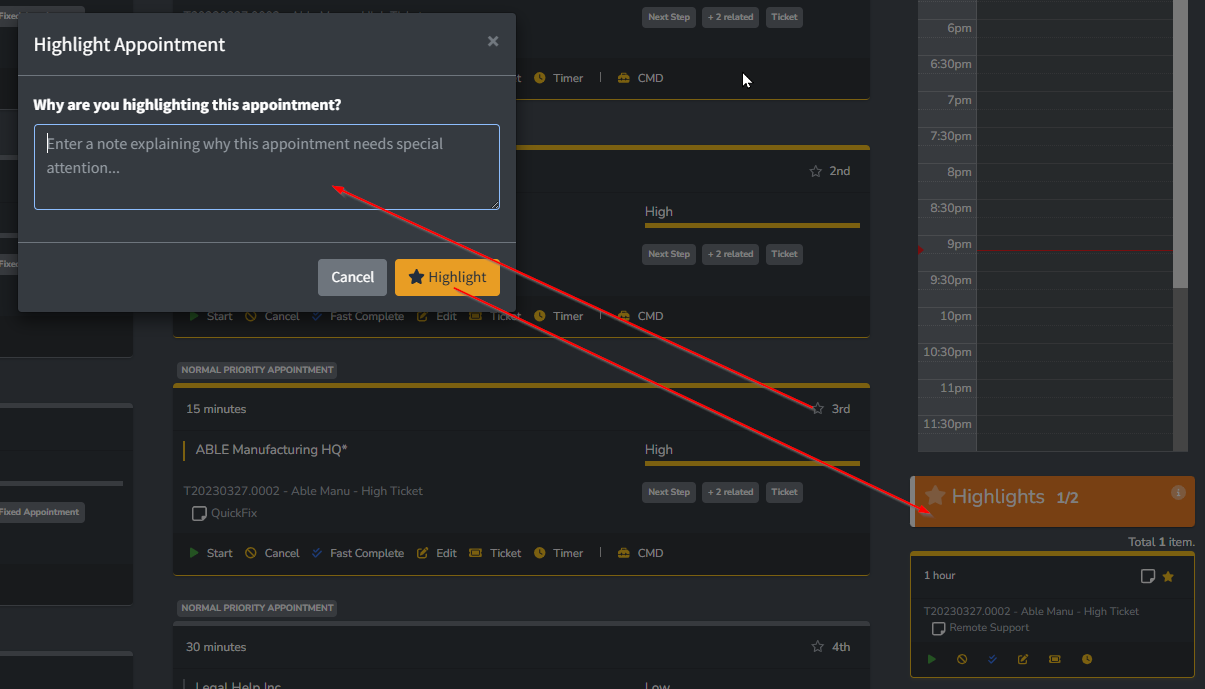Click the clock timer icon in highlighted 1 hour card
1205x689 pixels.
(1087, 659)
